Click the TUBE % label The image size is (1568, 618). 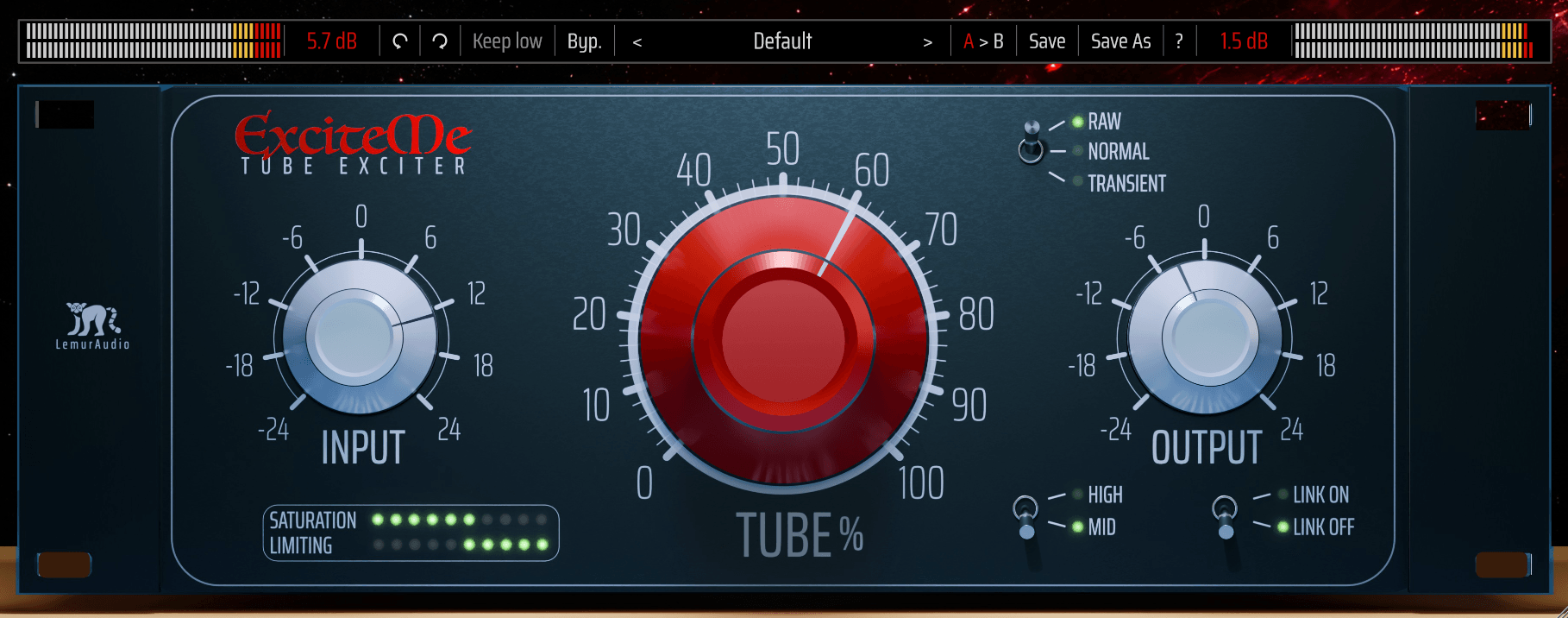coord(800,535)
